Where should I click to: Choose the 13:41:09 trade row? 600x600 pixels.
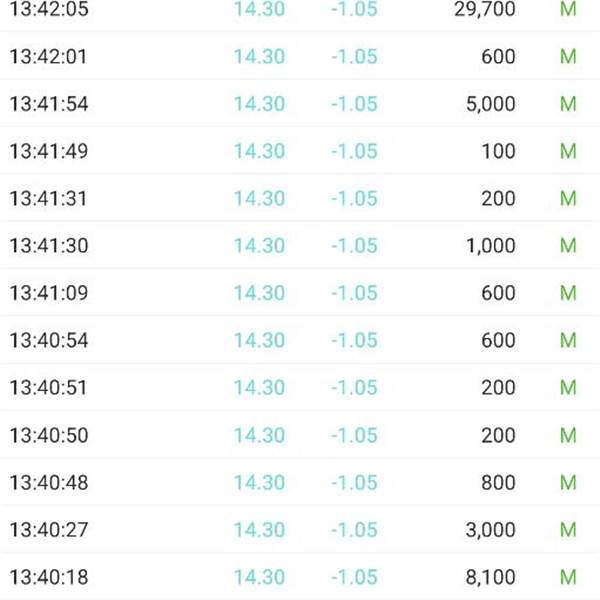tap(300, 293)
